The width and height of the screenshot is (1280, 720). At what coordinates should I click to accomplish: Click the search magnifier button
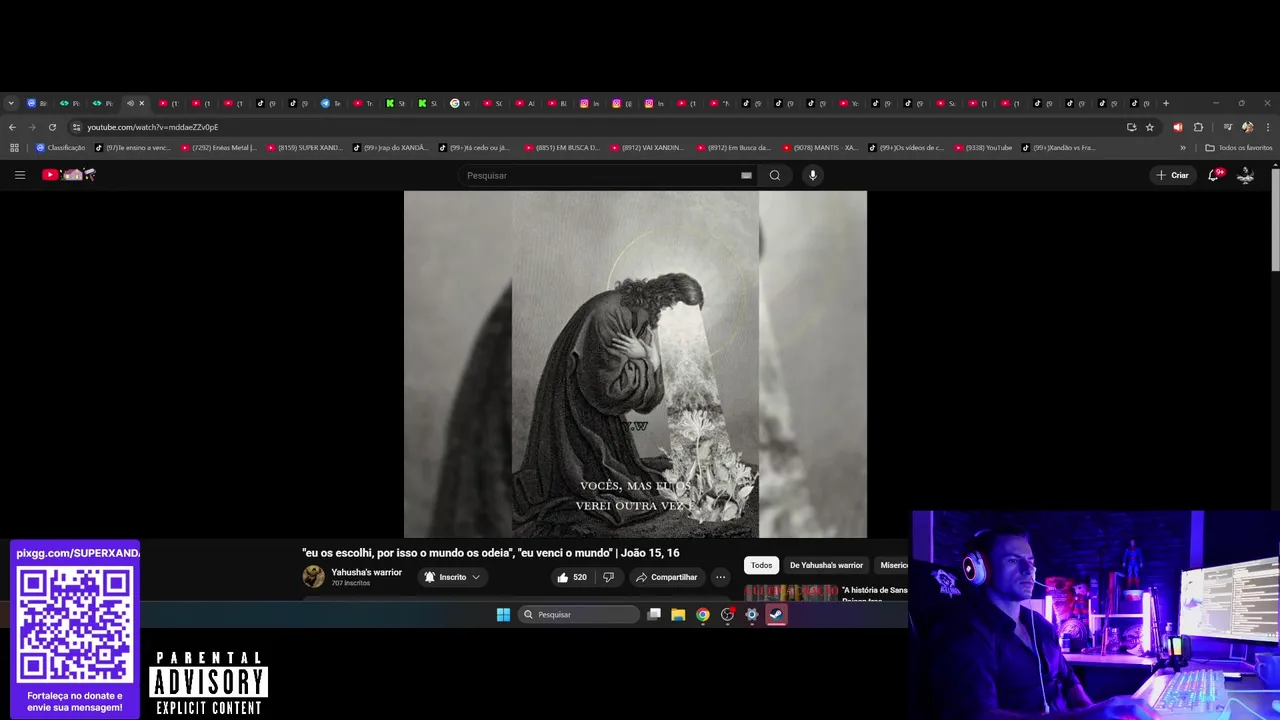774,175
